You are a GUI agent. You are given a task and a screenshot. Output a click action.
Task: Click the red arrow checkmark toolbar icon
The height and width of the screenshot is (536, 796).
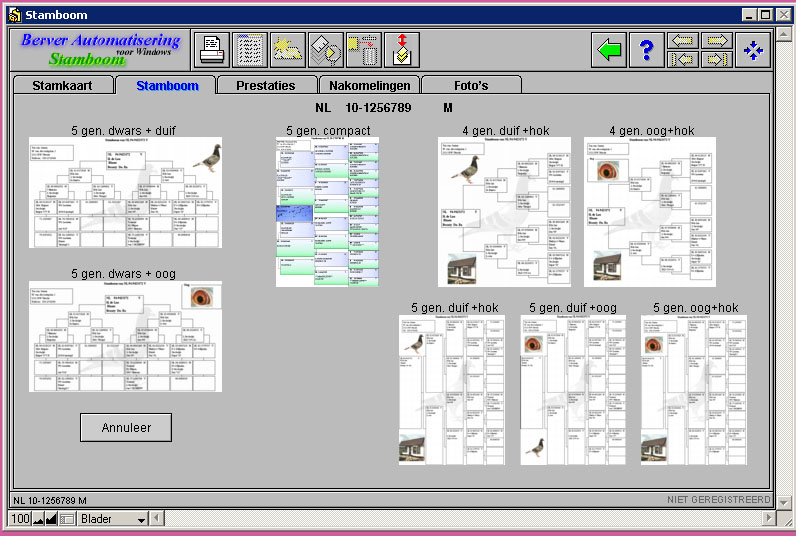pyautogui.click(x=401, y=49)
